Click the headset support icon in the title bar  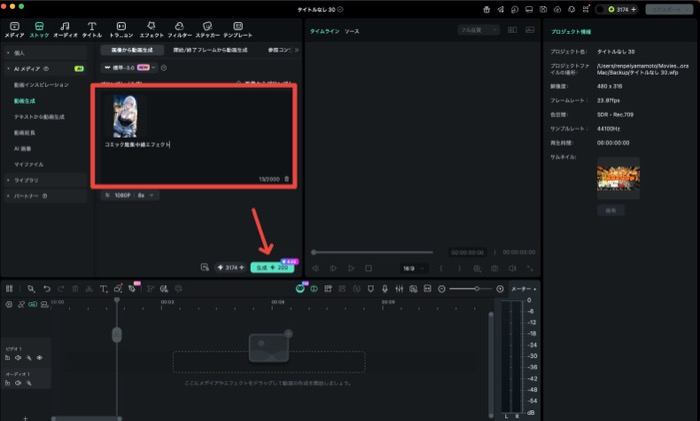click(x=571, y=9)
